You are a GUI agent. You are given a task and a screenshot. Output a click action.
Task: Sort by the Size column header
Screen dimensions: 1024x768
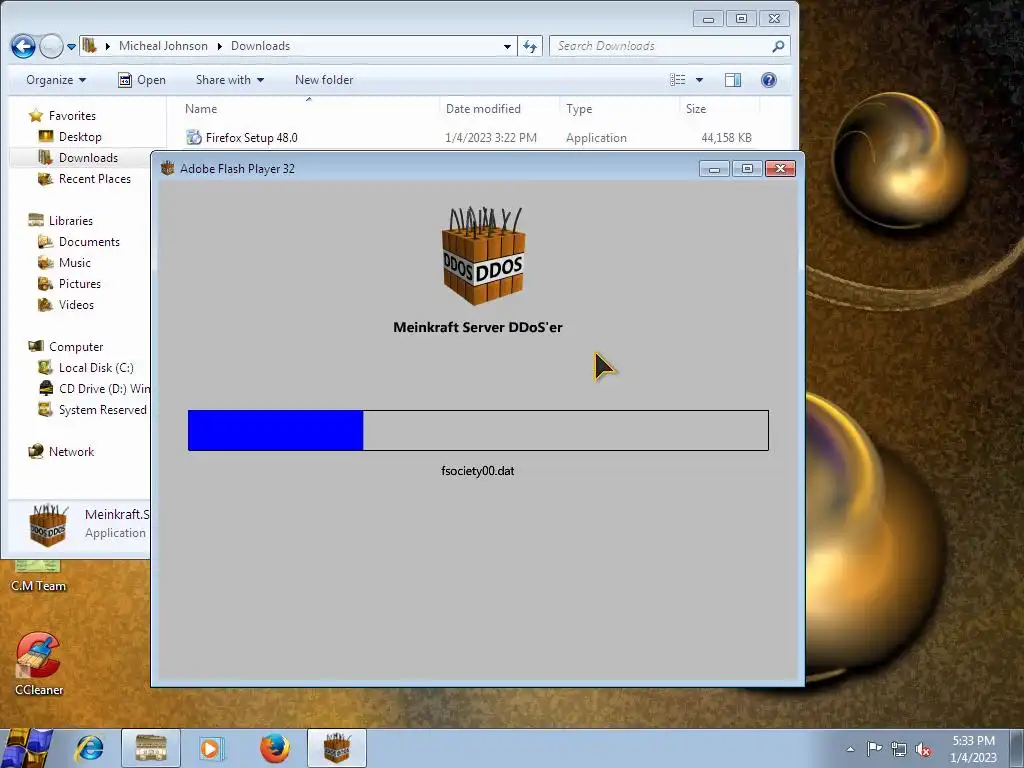coord(696,109)
